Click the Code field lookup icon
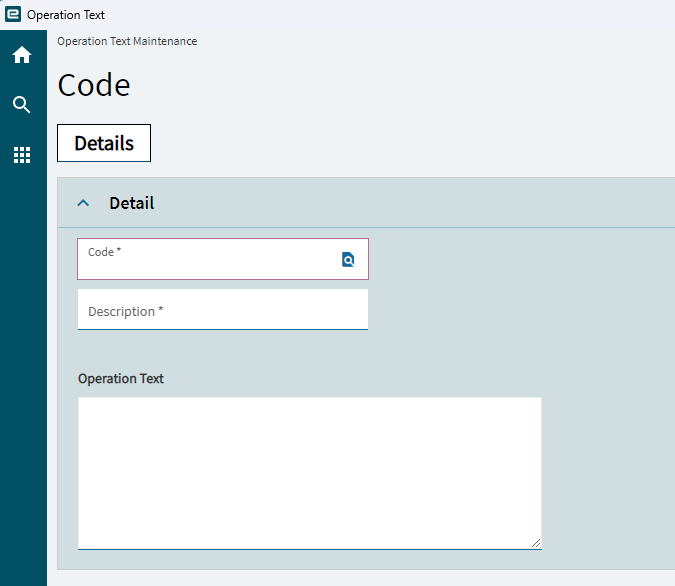 348,260
